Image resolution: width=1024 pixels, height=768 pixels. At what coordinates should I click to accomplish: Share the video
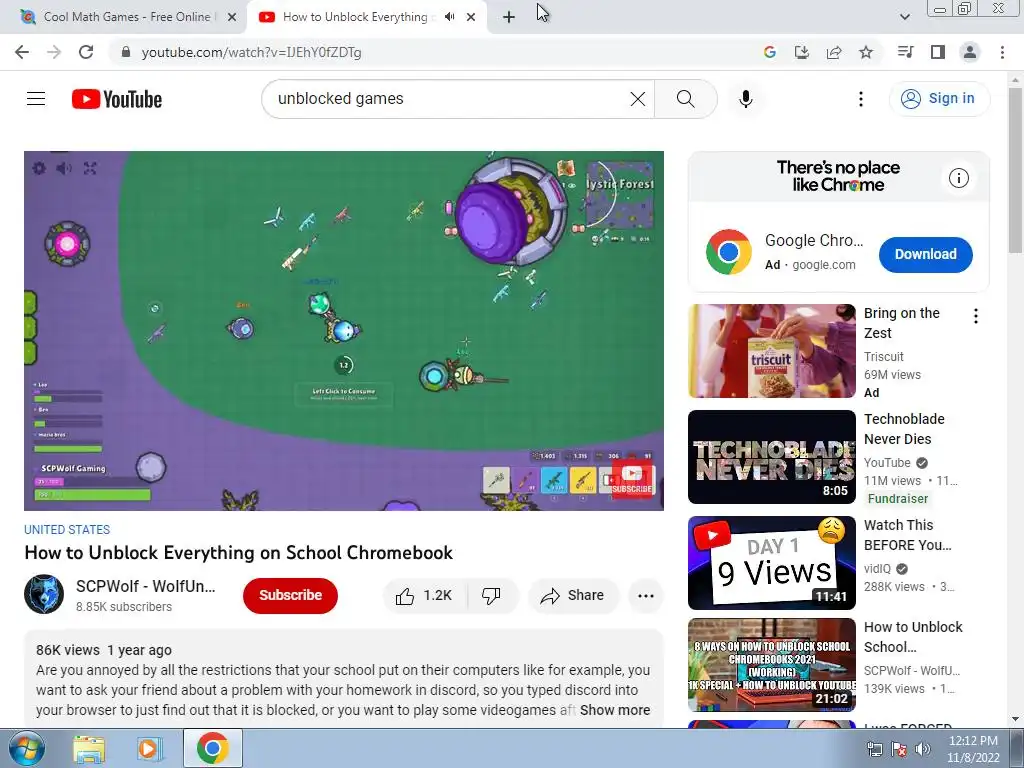(572, 595)
